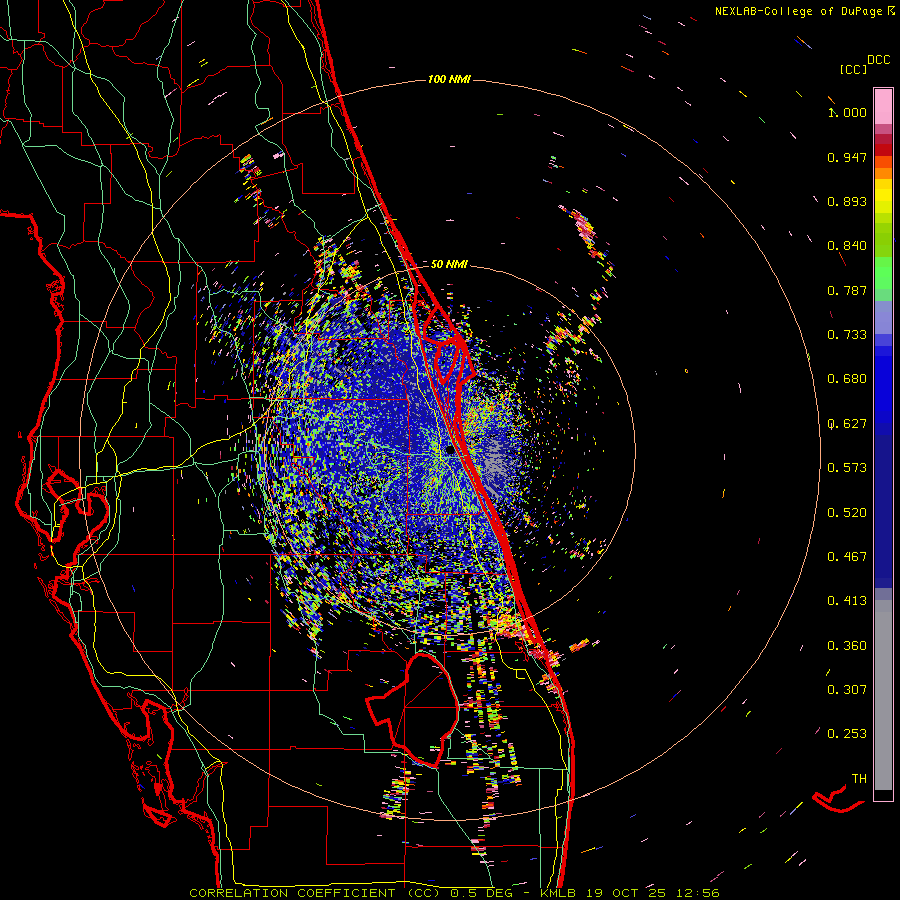Select the 0.947 scale value
This screenshot has width=900, height=900.
[847, 157]
